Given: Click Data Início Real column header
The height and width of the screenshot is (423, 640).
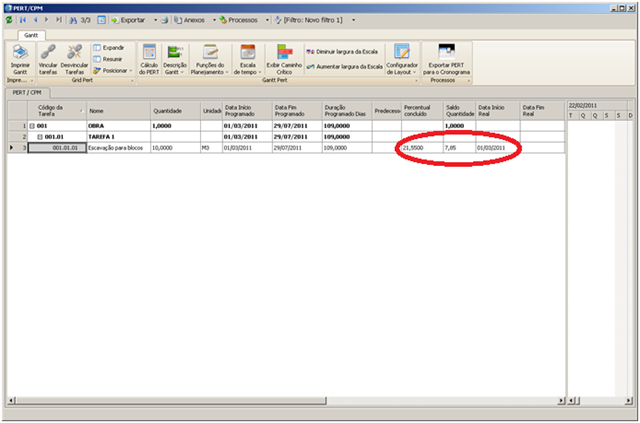Looking at the screenshot, I should pyautogui.click(x=498, y=111).
